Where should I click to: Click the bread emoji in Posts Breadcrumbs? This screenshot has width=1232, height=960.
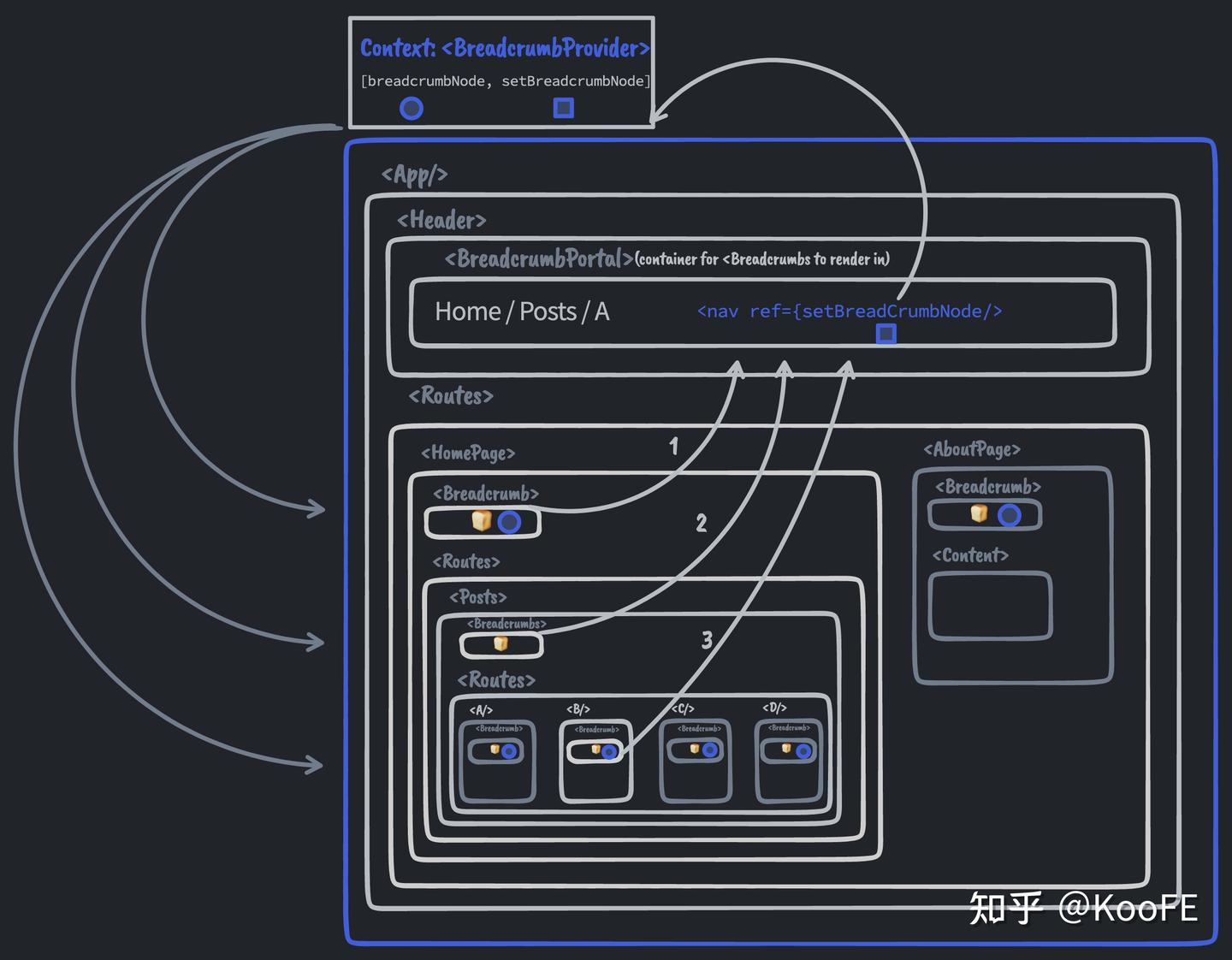(x=500, y=643)
